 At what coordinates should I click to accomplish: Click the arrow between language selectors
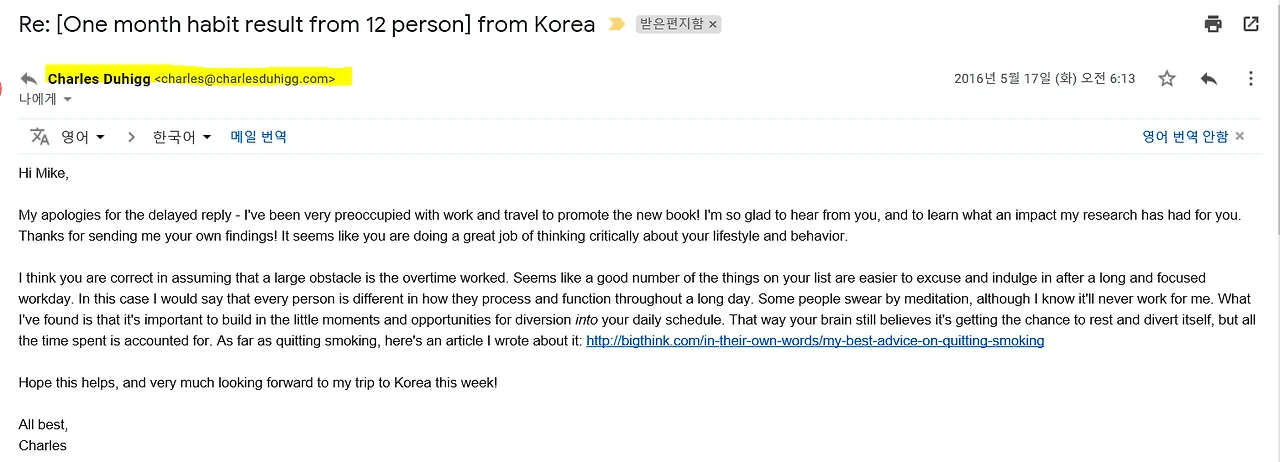tap(131, 137)
